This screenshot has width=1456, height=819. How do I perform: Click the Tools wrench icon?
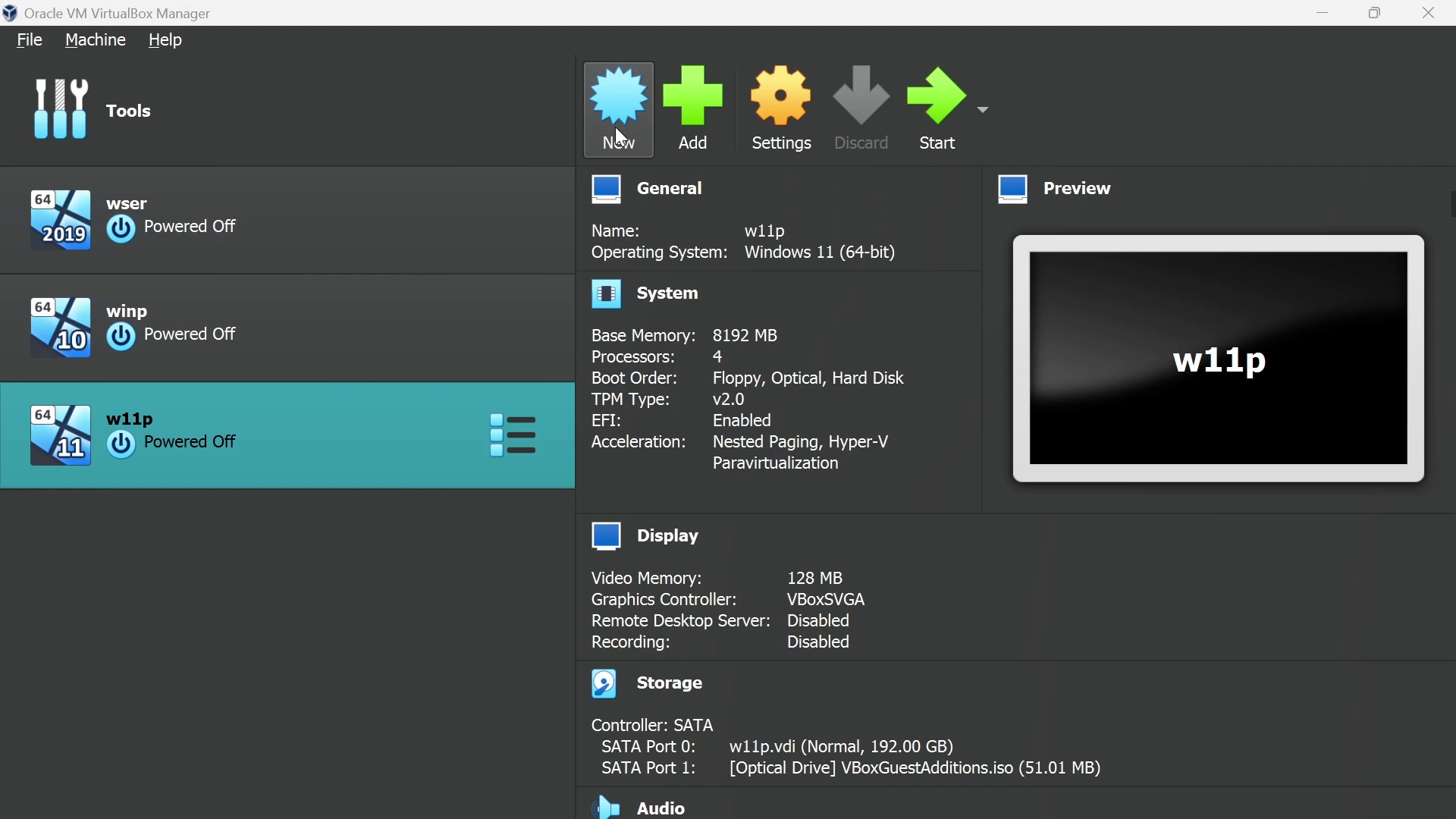click(61, 110)
